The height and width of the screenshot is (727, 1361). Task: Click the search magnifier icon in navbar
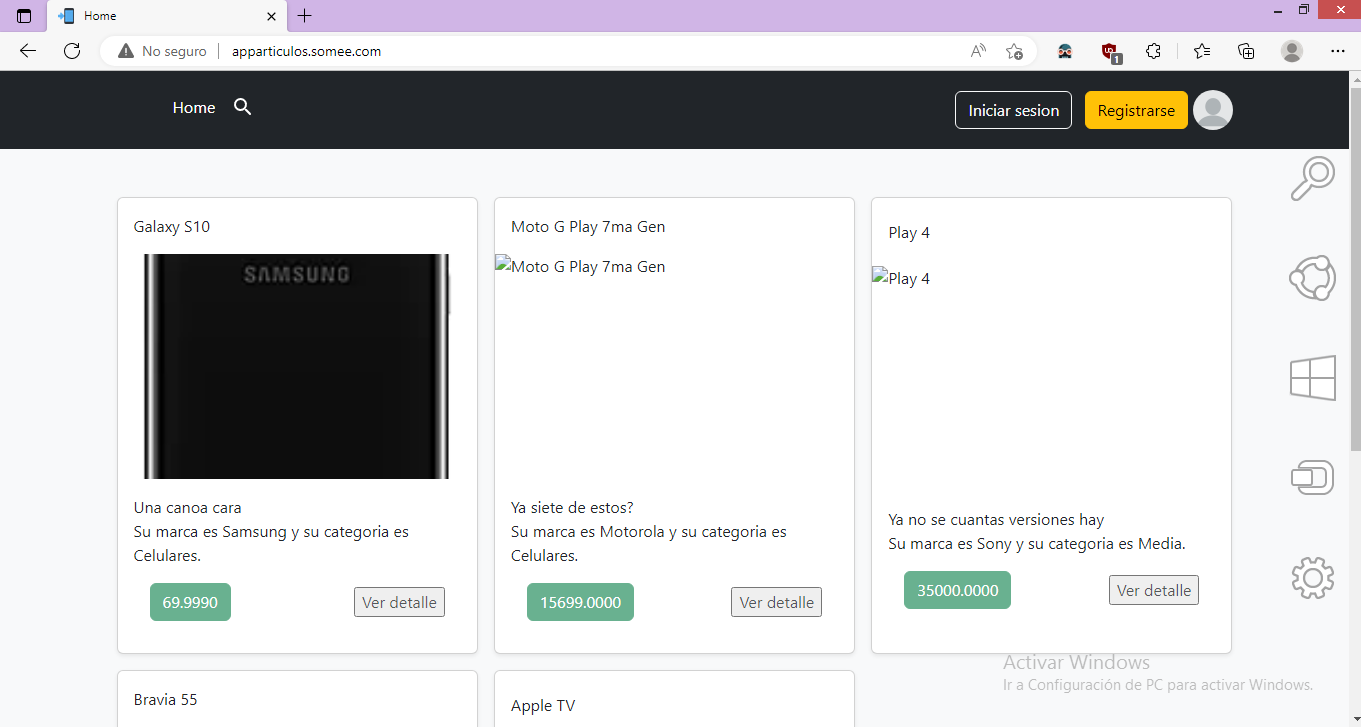click(x=242, y=107)
